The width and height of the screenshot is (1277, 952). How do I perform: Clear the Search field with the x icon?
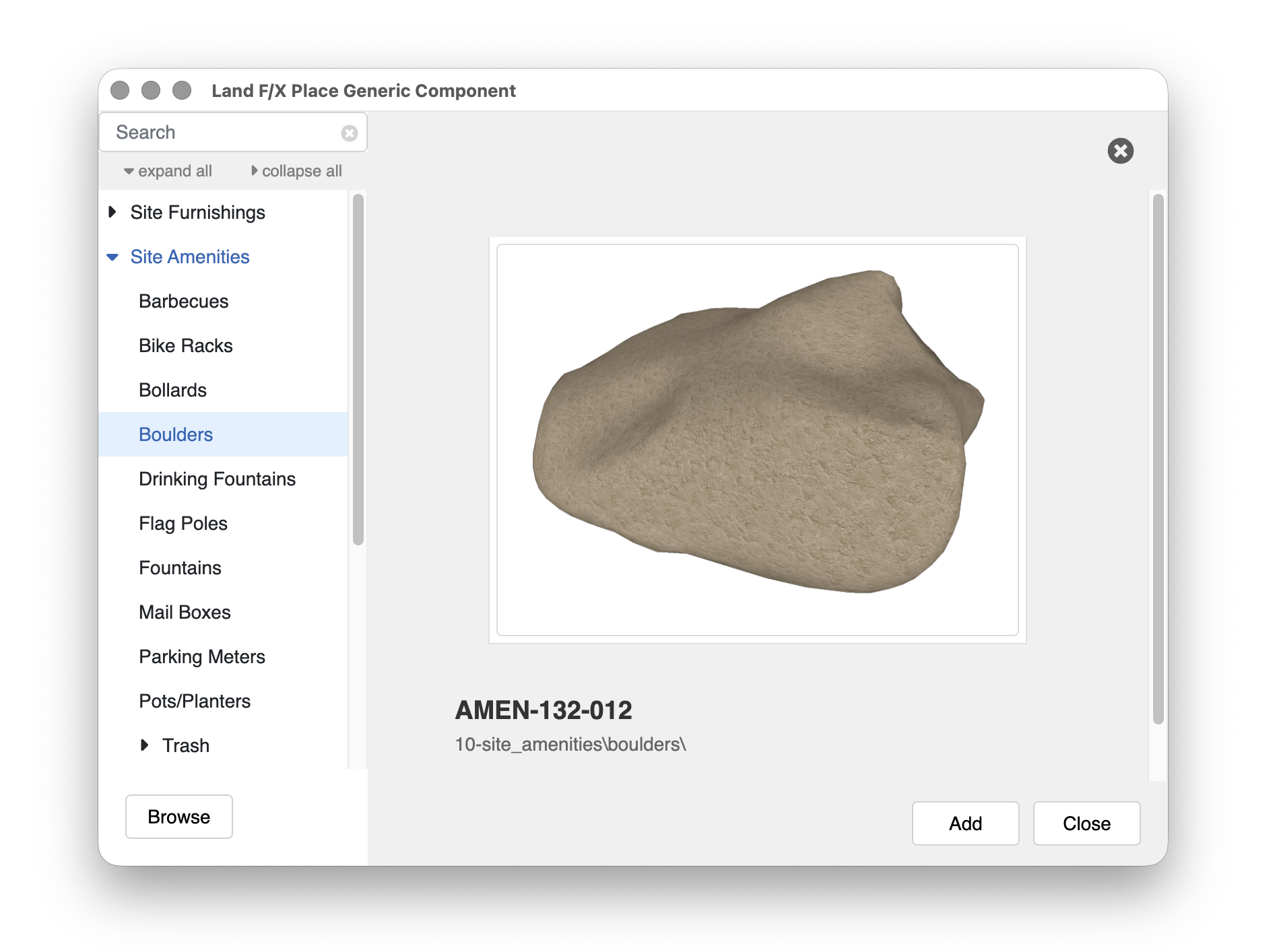tap(349, 133)
